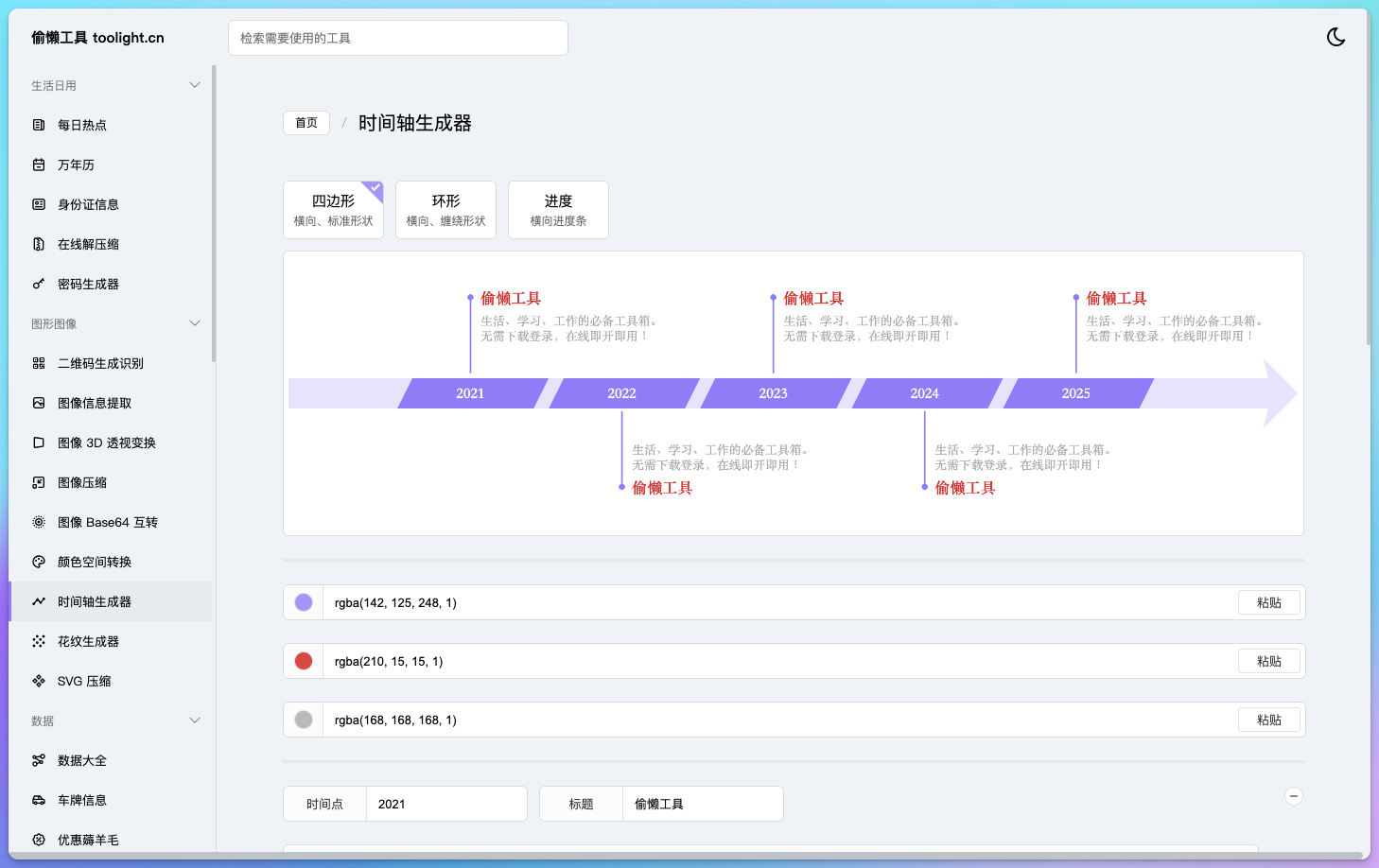Image resolution: width=1379 pixels, height=868 pixels.
Task: Switch to the 进度 progress bar style
Action: [558, 209]
